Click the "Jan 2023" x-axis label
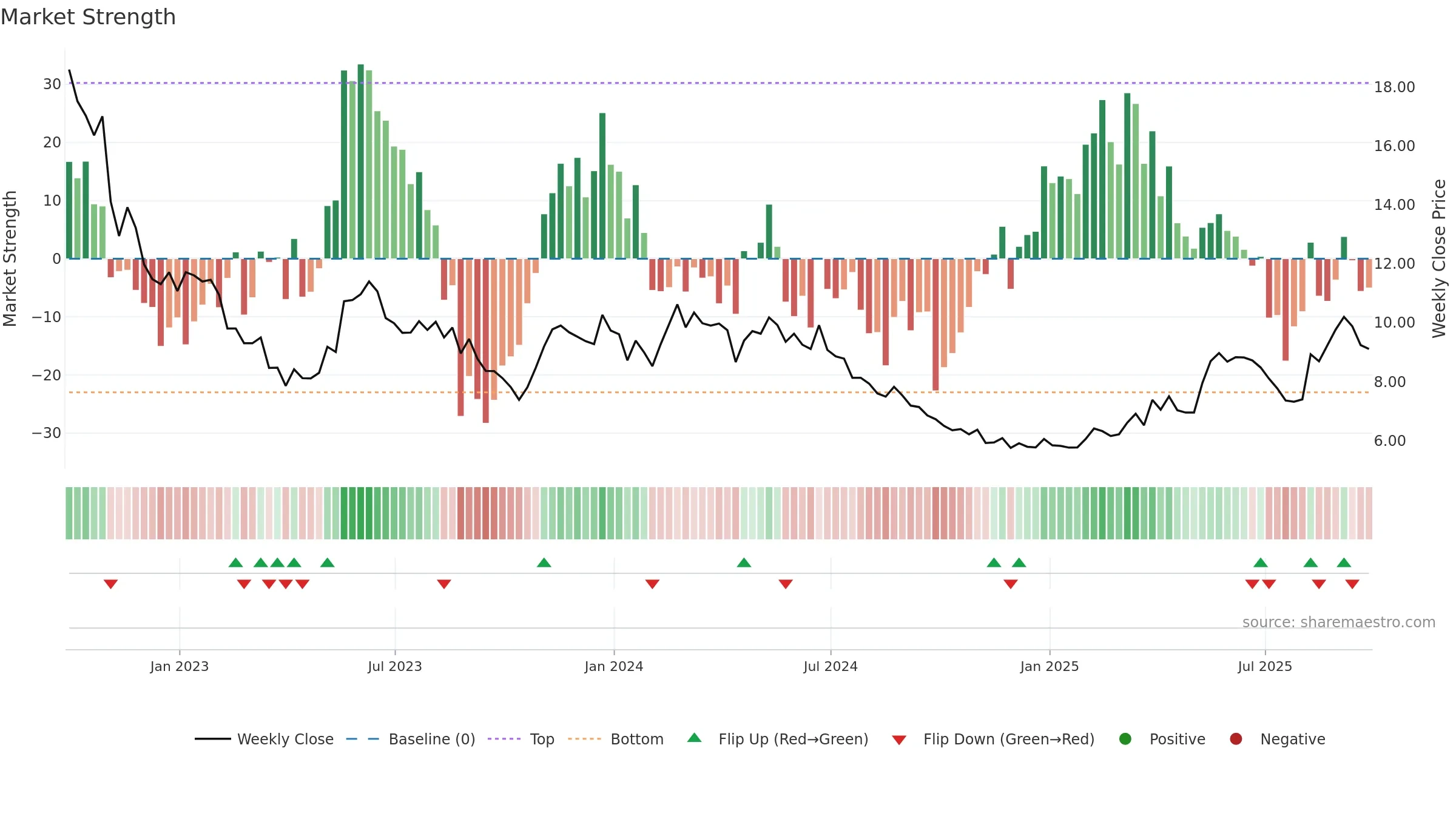The image size is (1456, 819). tap(180, 666)
